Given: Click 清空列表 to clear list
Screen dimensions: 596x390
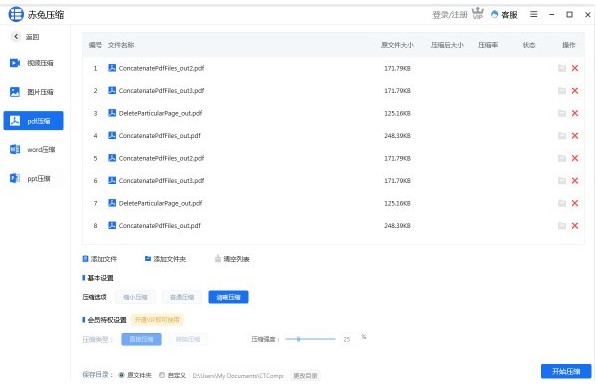Looking at the screenshot, I should 232,259.
